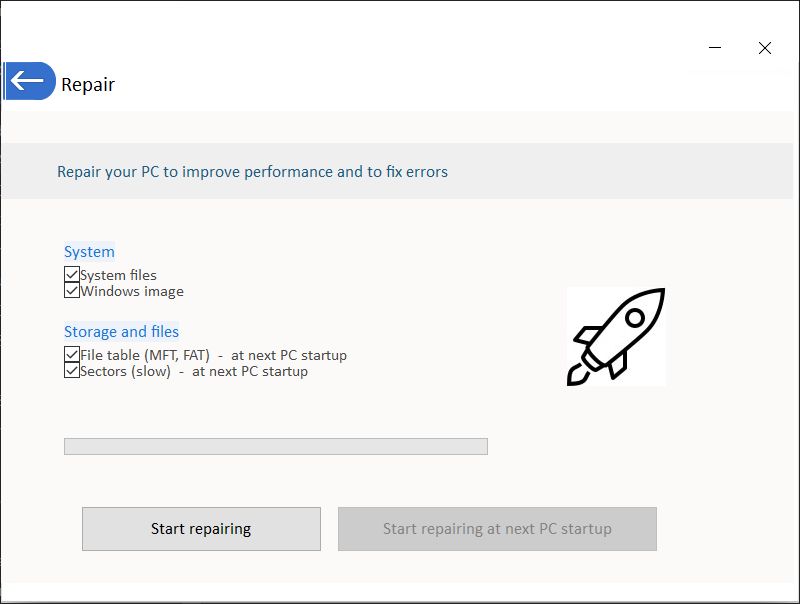Click the 'Repair your PC' description banner
The height and width of the screenshot is (604, 800).
pos(252,172)
